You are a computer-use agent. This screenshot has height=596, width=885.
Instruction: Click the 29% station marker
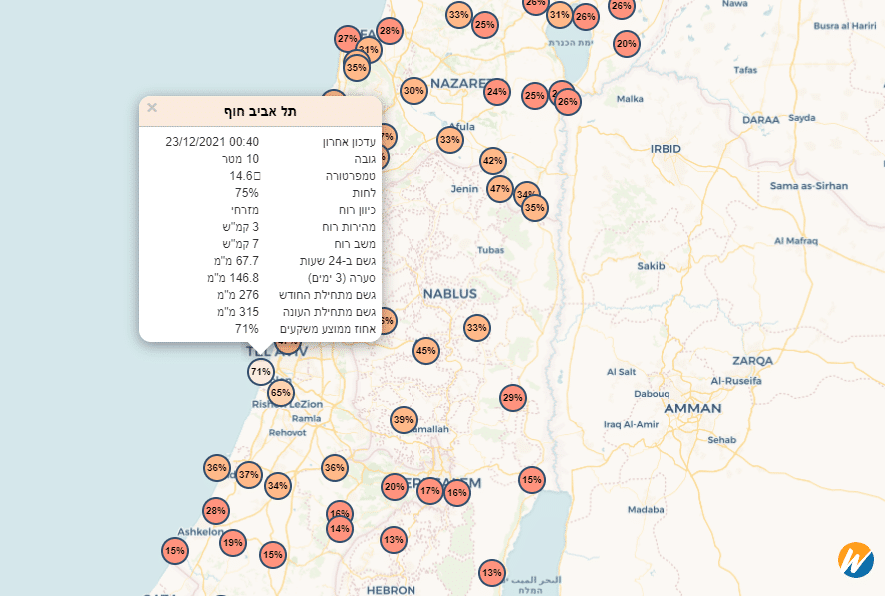(512, 398)
